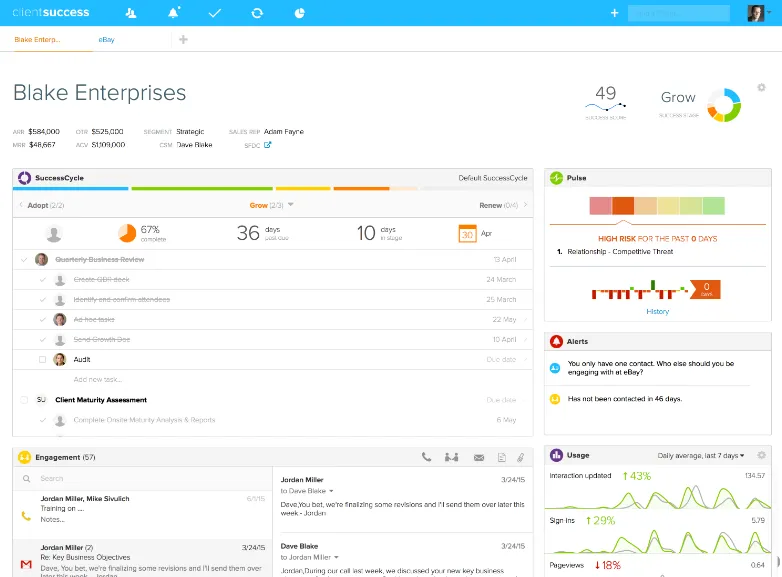Open Pulse History link
Image resolution: width=782 pixels, height=577 pixels.
[x=657, y=311]
